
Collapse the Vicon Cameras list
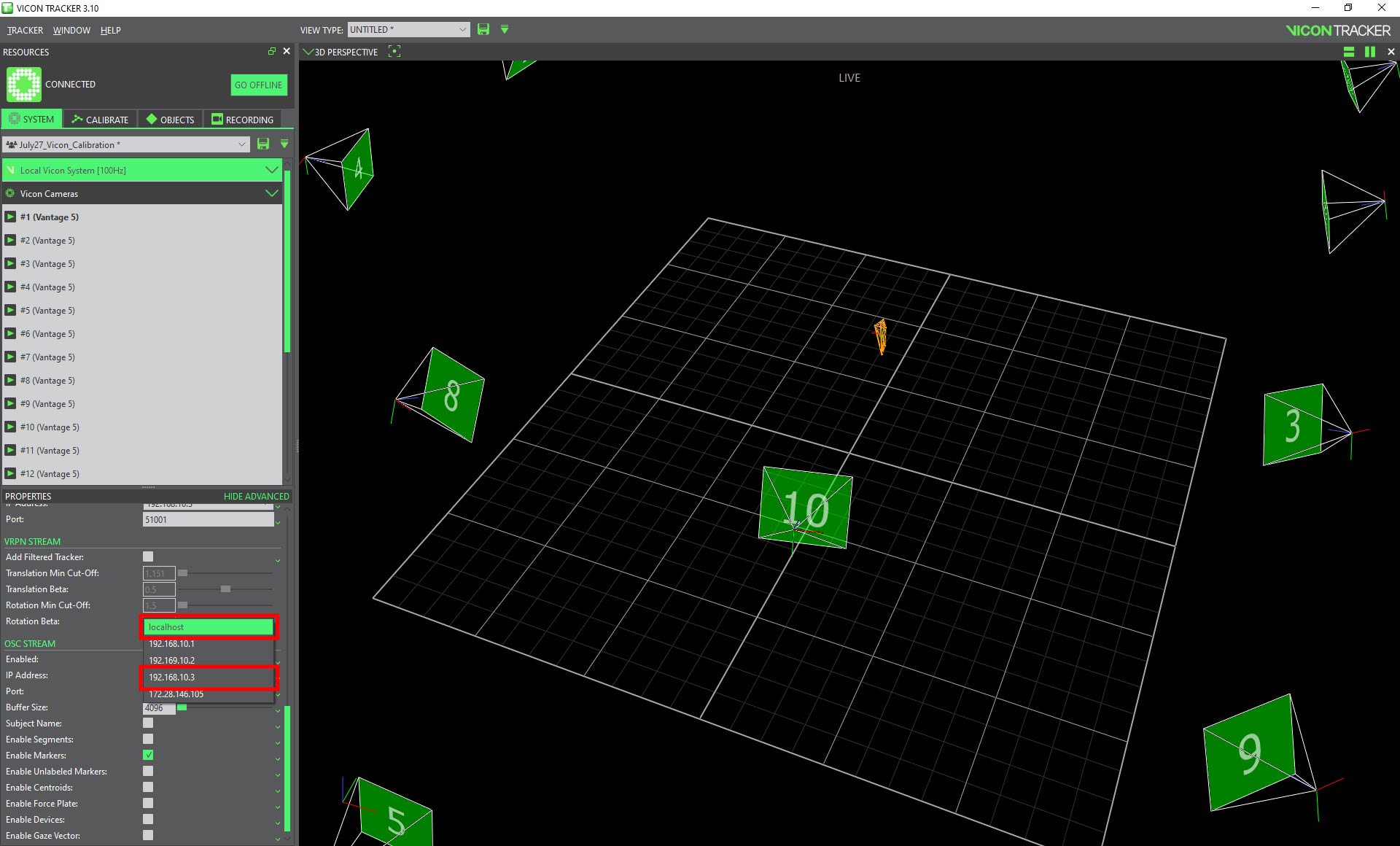(x=271, y=194)
